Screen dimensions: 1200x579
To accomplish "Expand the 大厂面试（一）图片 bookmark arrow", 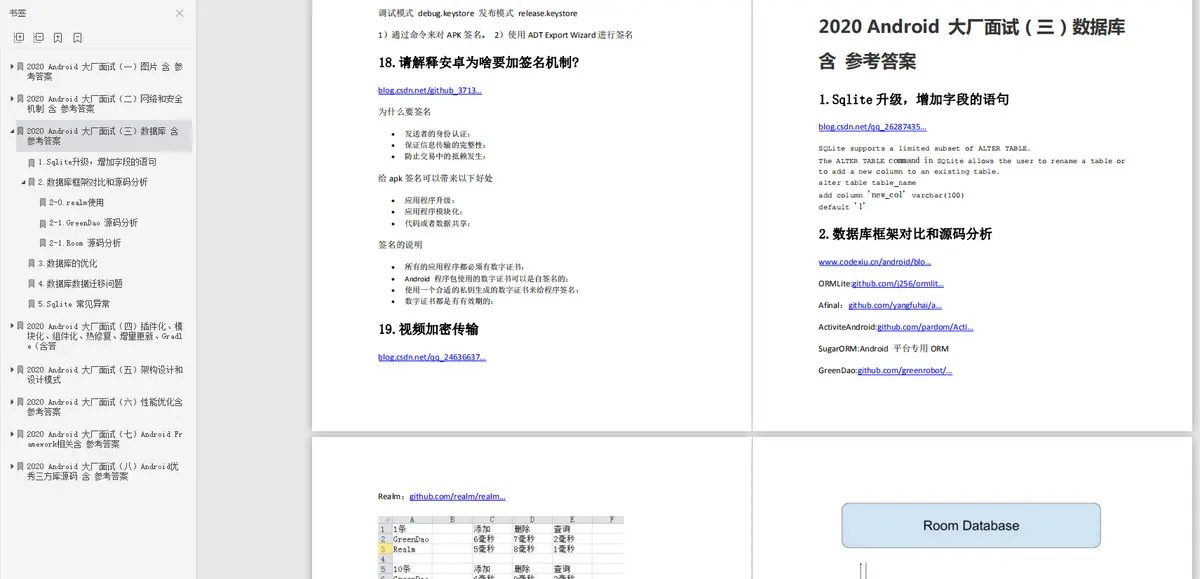I will [11, 67].
